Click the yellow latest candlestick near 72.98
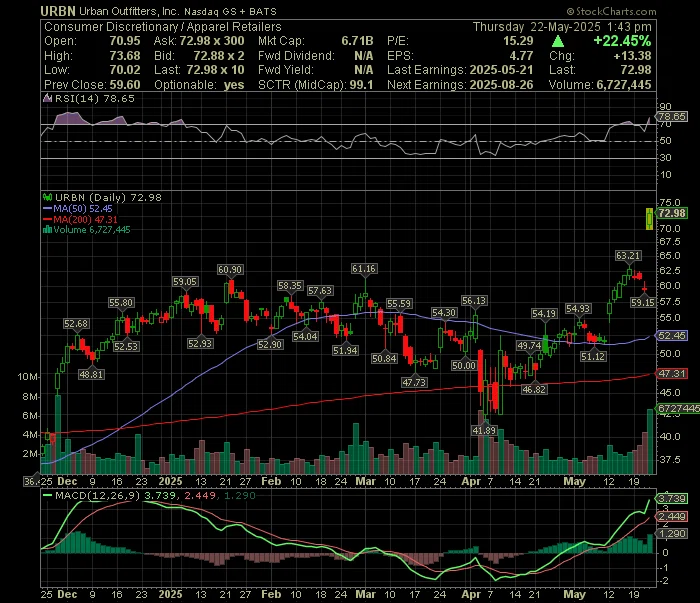 point(650,218)
